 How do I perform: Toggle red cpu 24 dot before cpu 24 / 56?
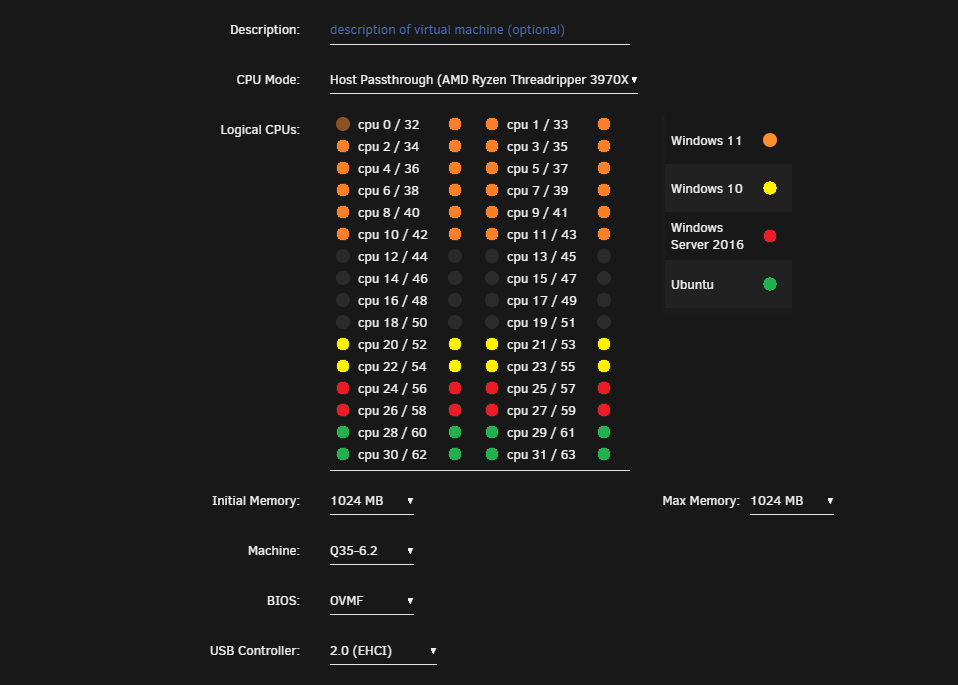343,389
